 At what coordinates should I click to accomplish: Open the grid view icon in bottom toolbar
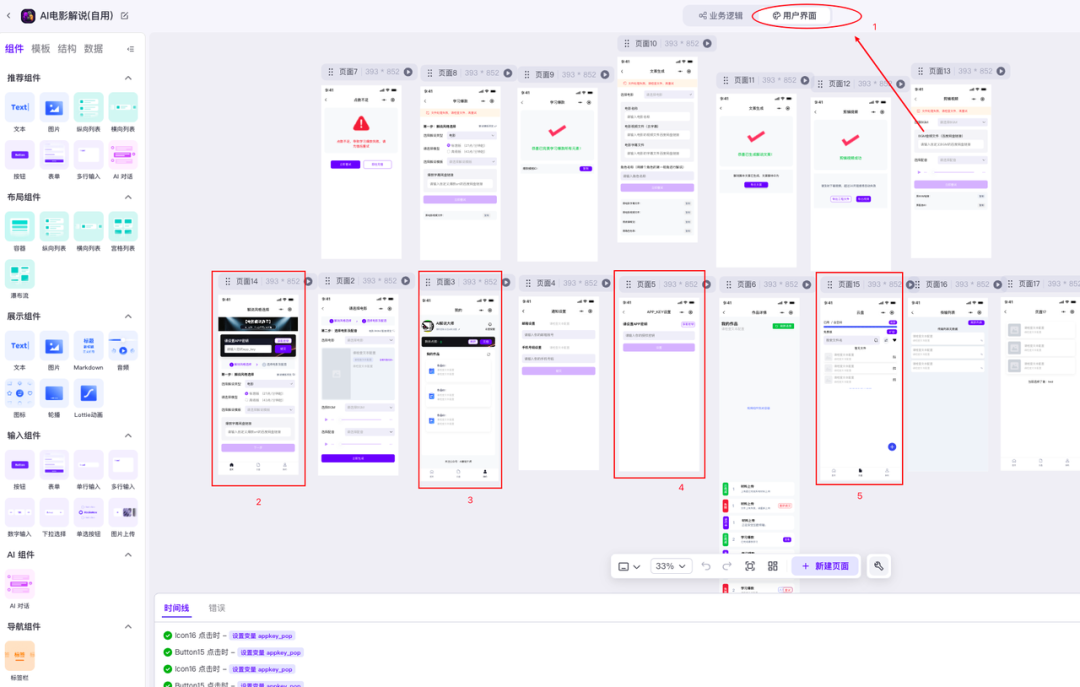(773, 566)
